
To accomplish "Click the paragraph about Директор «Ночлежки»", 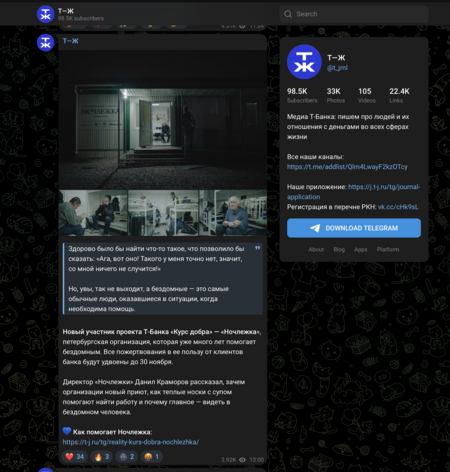I will pyautogui.click(x=154, y=397).
